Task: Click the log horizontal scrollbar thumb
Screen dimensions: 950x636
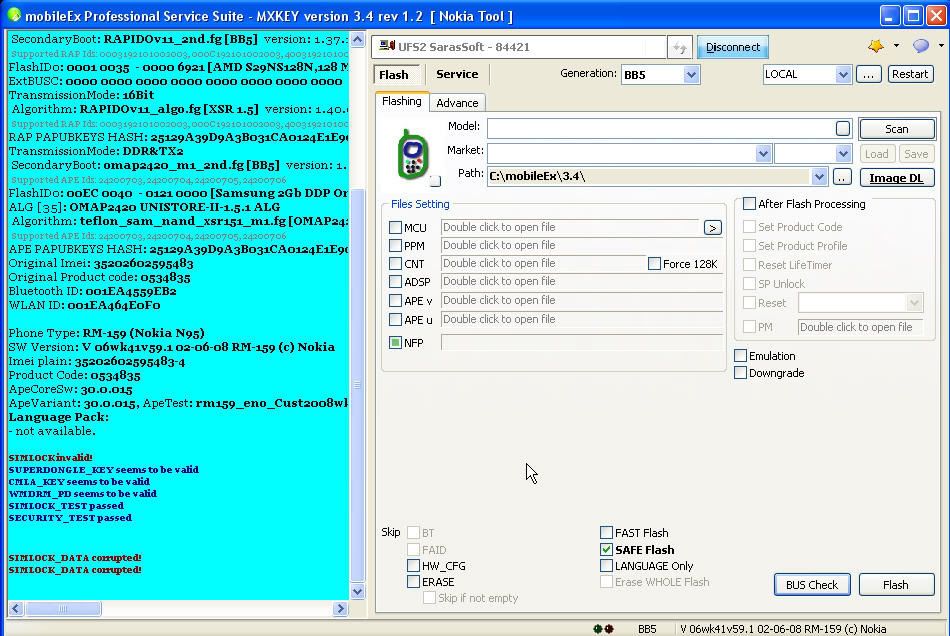Action: click(x=63, y=608)
